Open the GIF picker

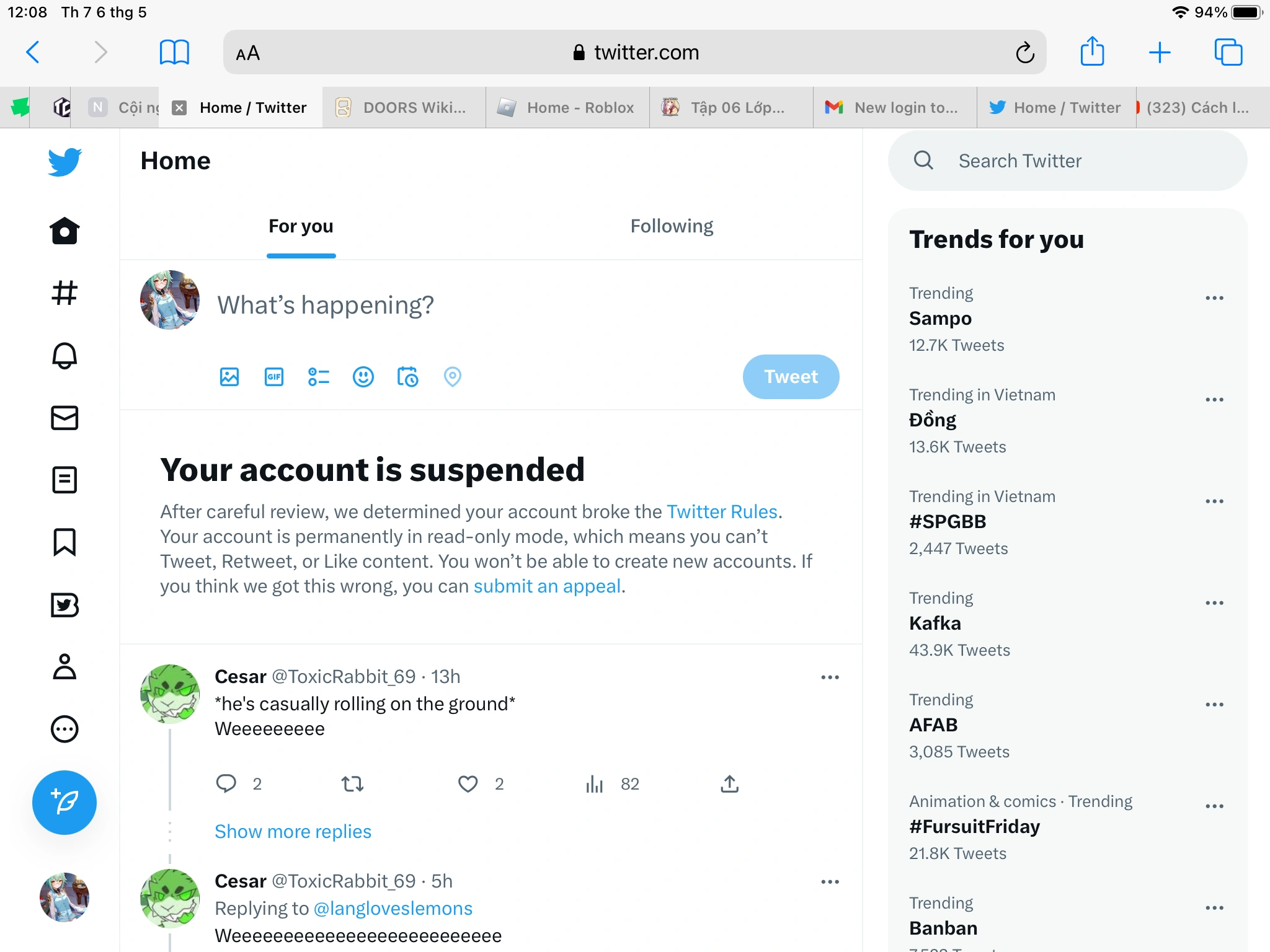[273, 377]
